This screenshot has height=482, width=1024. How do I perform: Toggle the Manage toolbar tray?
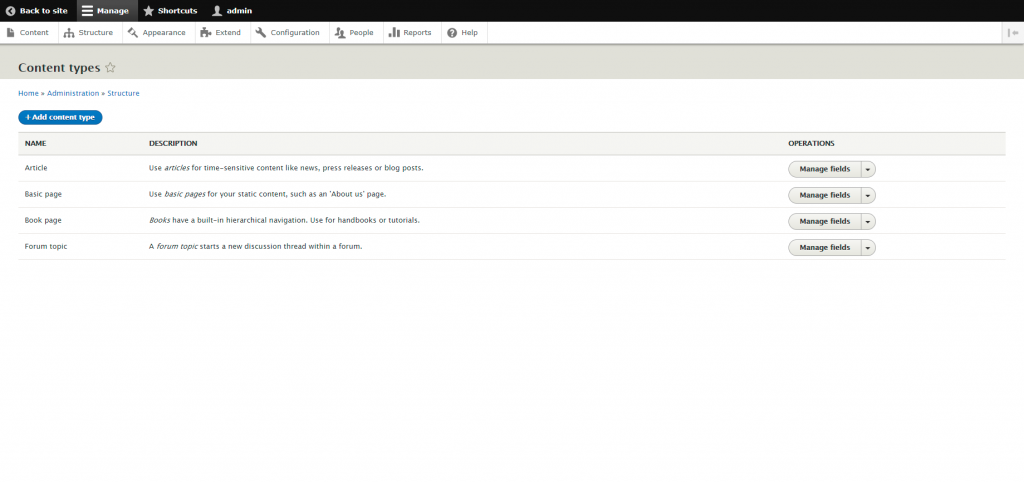(x=106, y=11)
